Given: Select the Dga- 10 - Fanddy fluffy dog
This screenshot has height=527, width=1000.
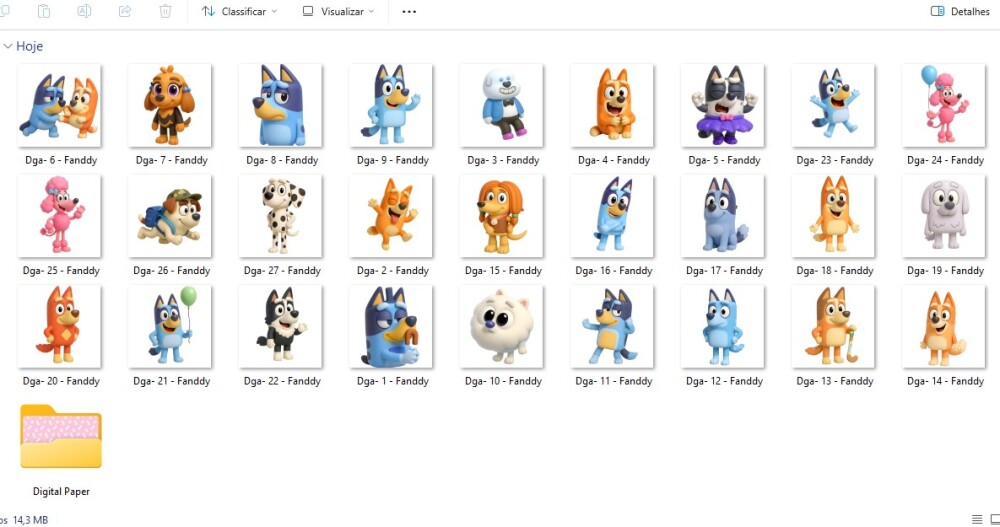Looking at the screenshot, I should pos(501,326).
